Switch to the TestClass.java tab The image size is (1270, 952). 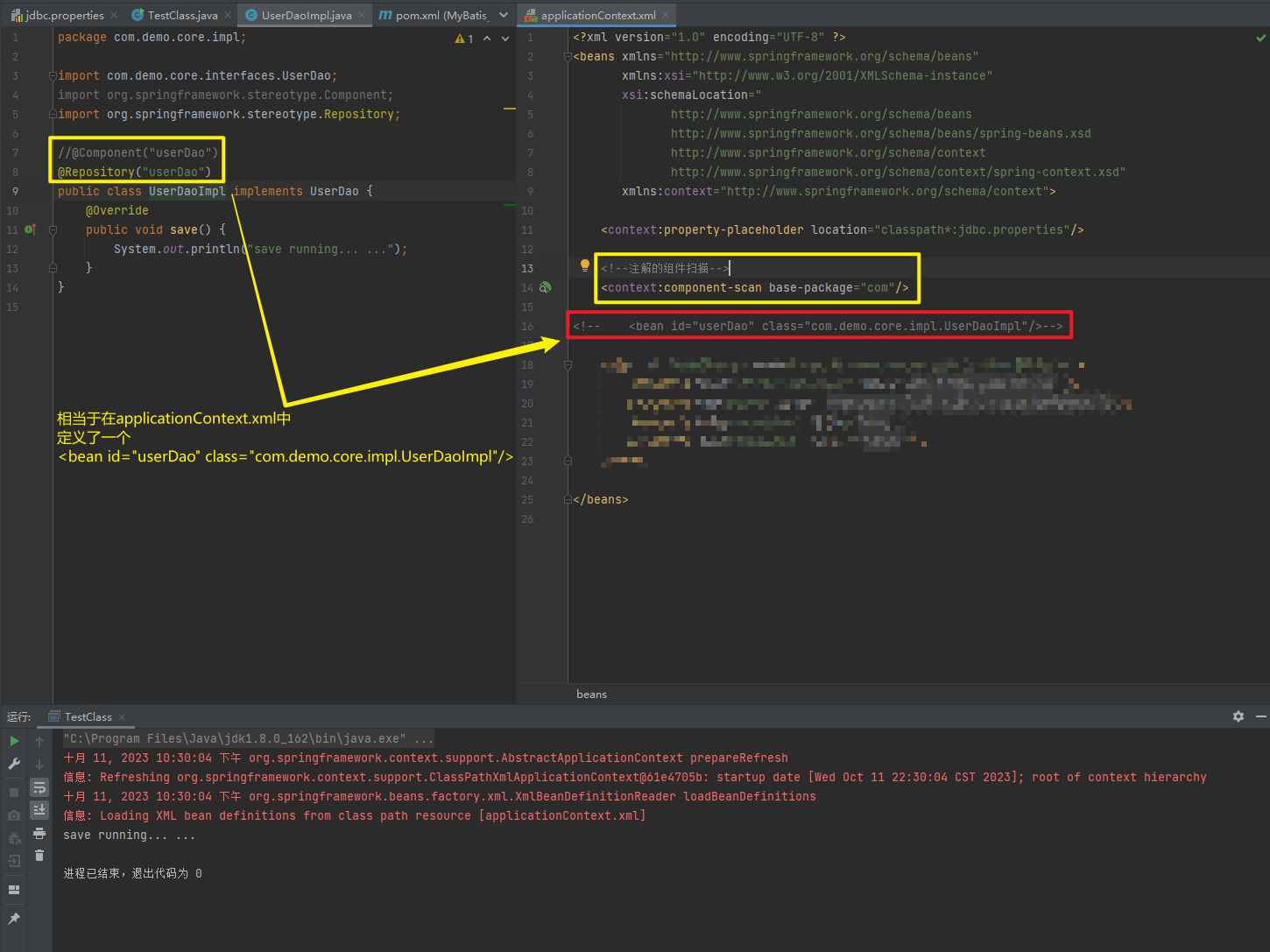[x=182, y=15]
